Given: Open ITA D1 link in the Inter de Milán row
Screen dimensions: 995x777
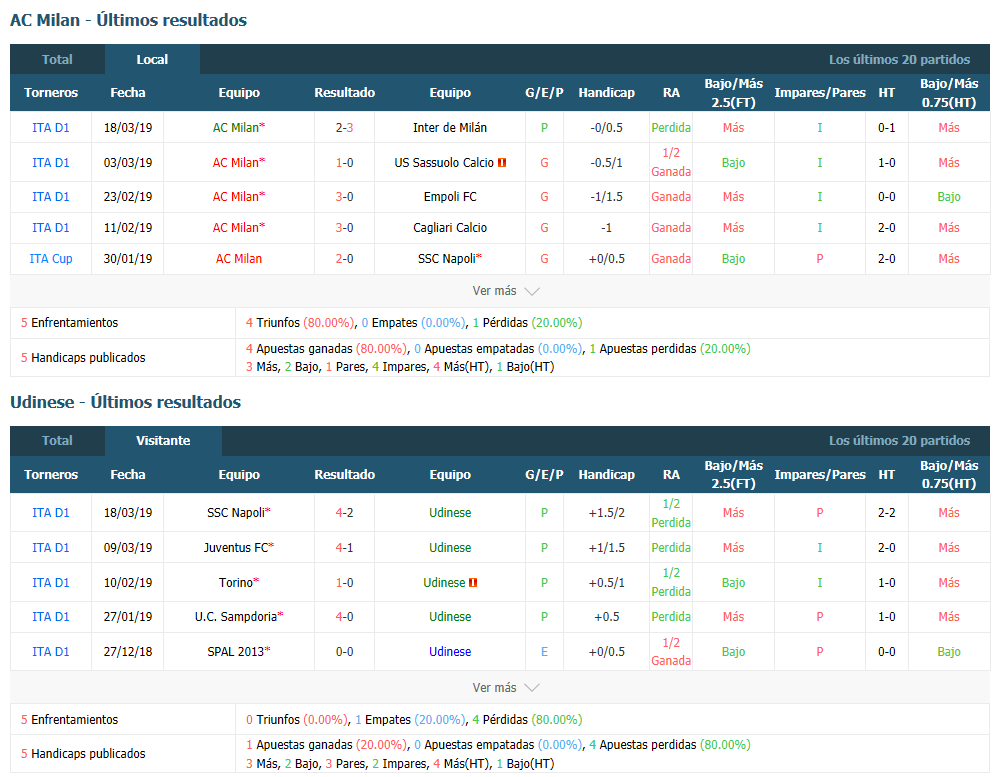Looking at the screenshot, I should coord(51,128).
